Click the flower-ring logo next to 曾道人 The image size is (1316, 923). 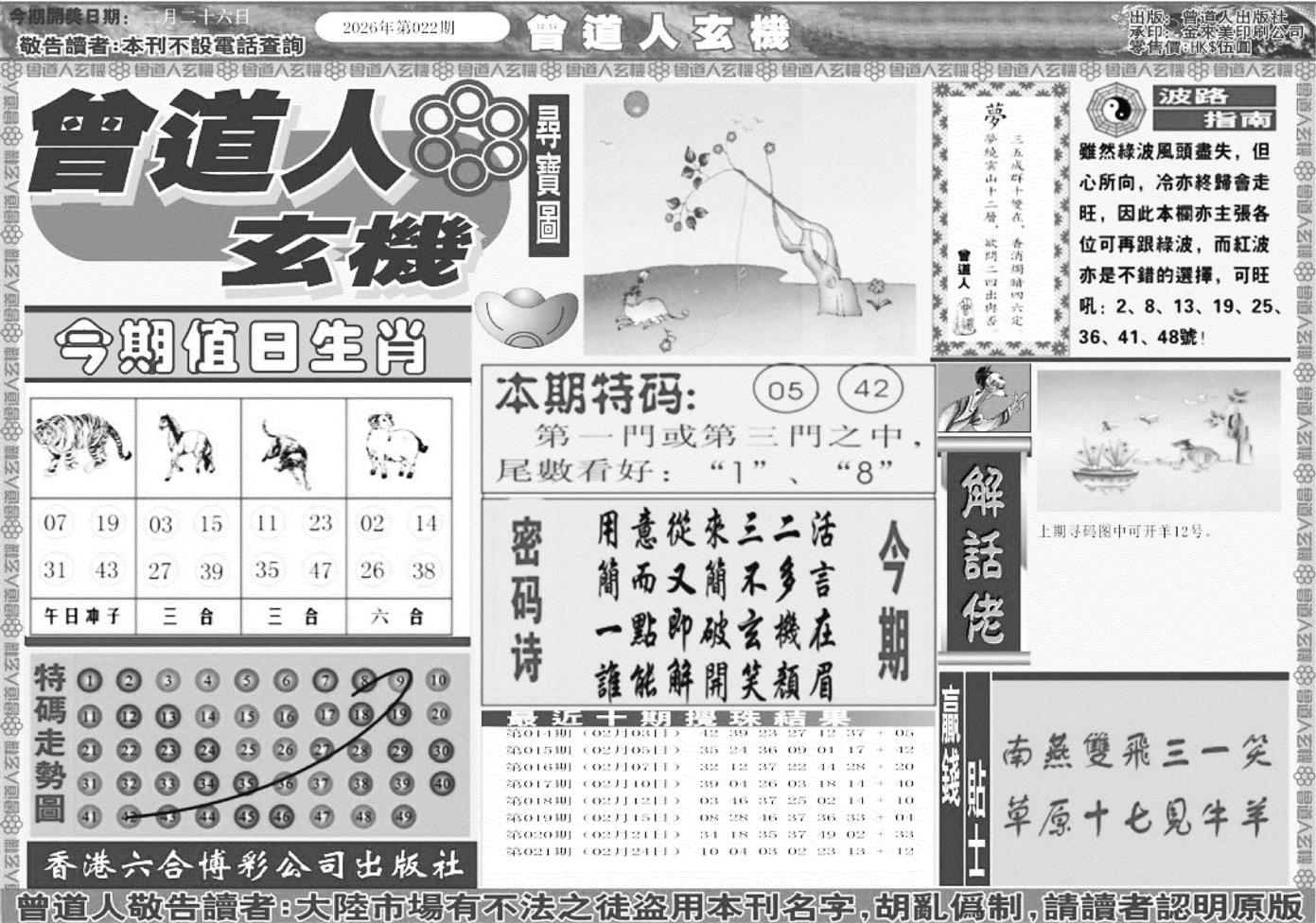(471, 135)
